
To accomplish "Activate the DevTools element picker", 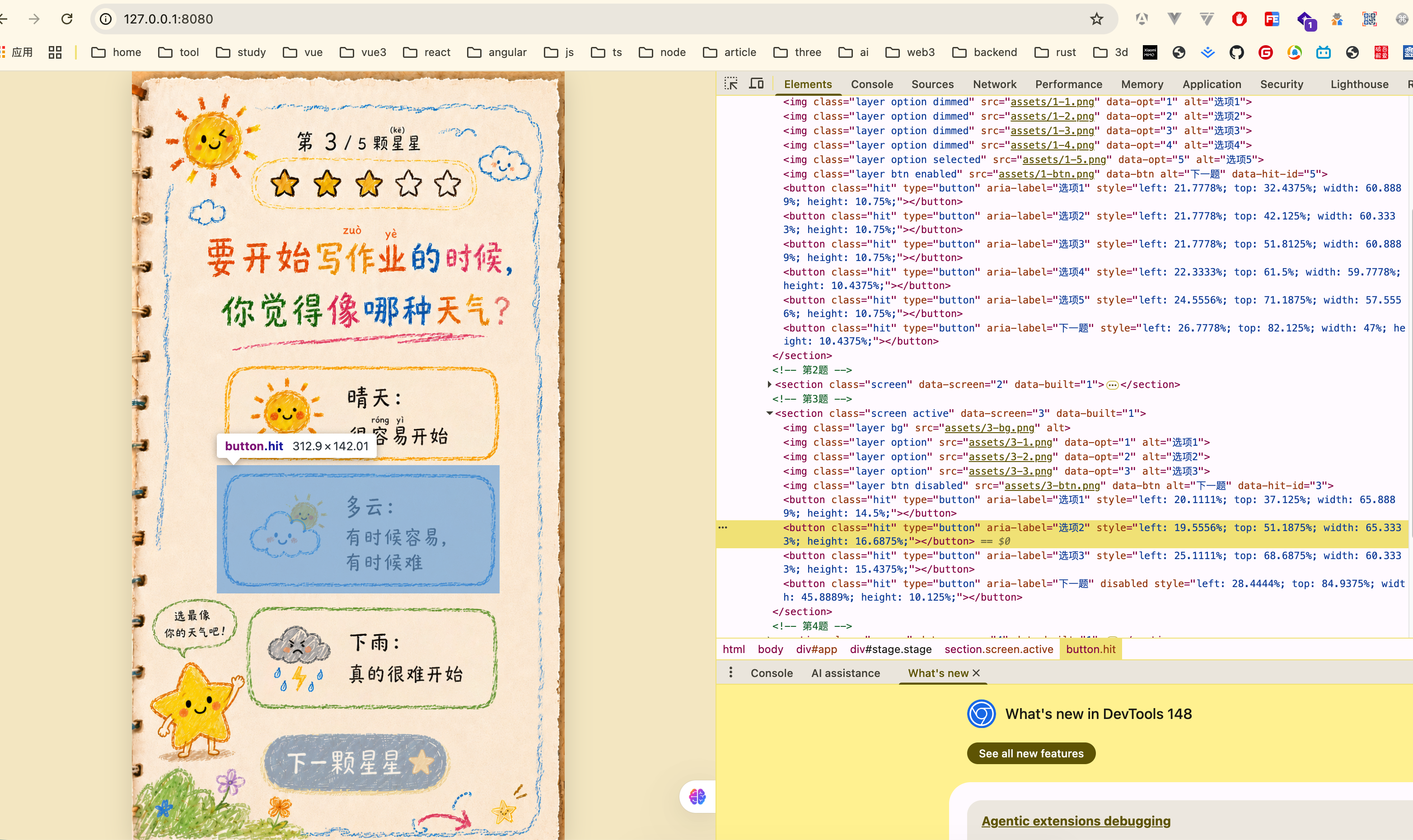I will tap(731, 84).
